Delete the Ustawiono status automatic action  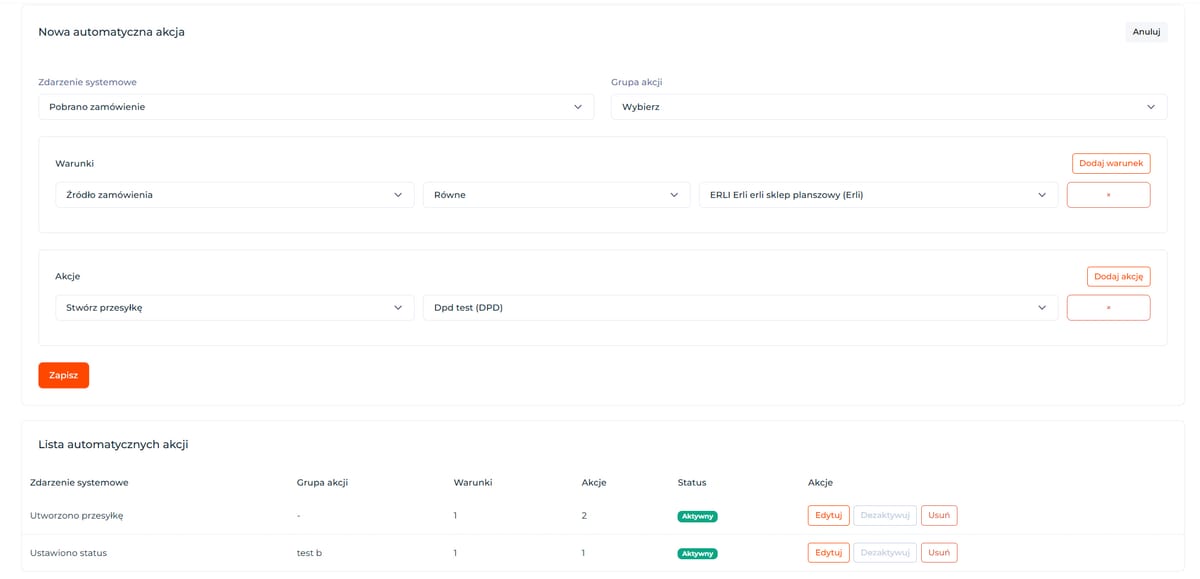[939, 553]
